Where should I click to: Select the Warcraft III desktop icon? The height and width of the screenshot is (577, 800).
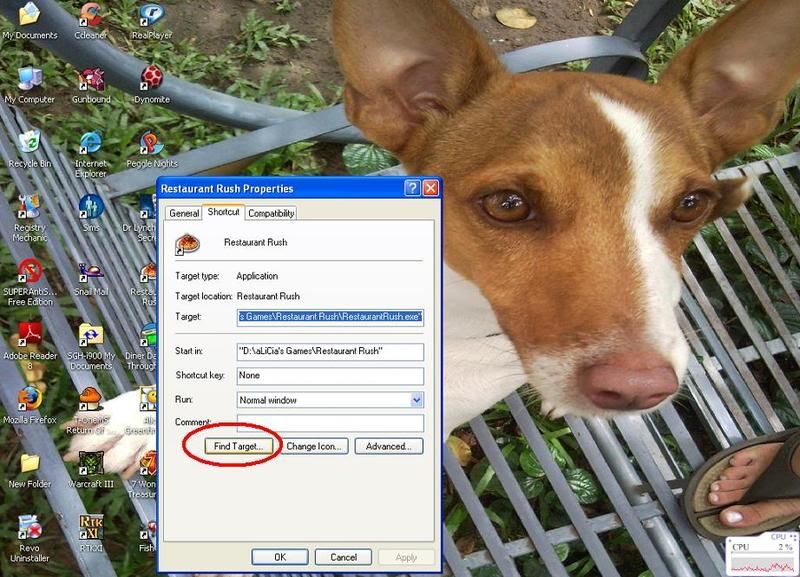pos(91,464)
